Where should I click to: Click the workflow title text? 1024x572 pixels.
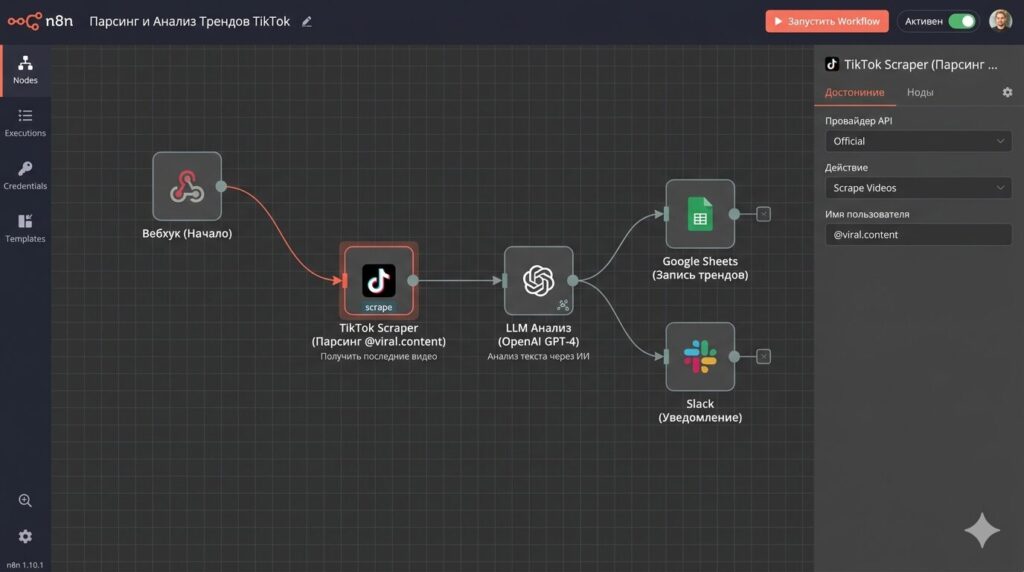pos(189,22)
